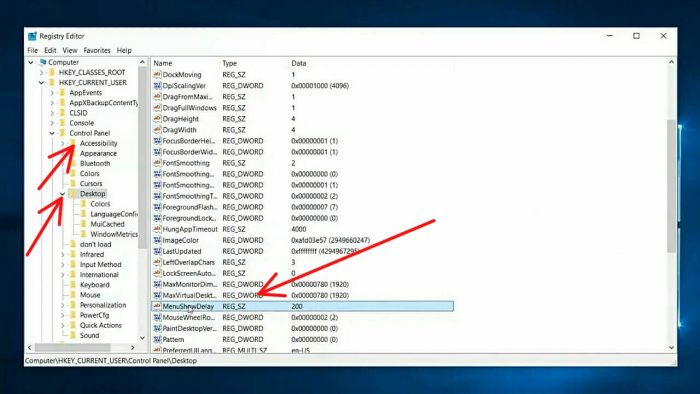Click the MuiCached folder icon

(x=83, y=224)
